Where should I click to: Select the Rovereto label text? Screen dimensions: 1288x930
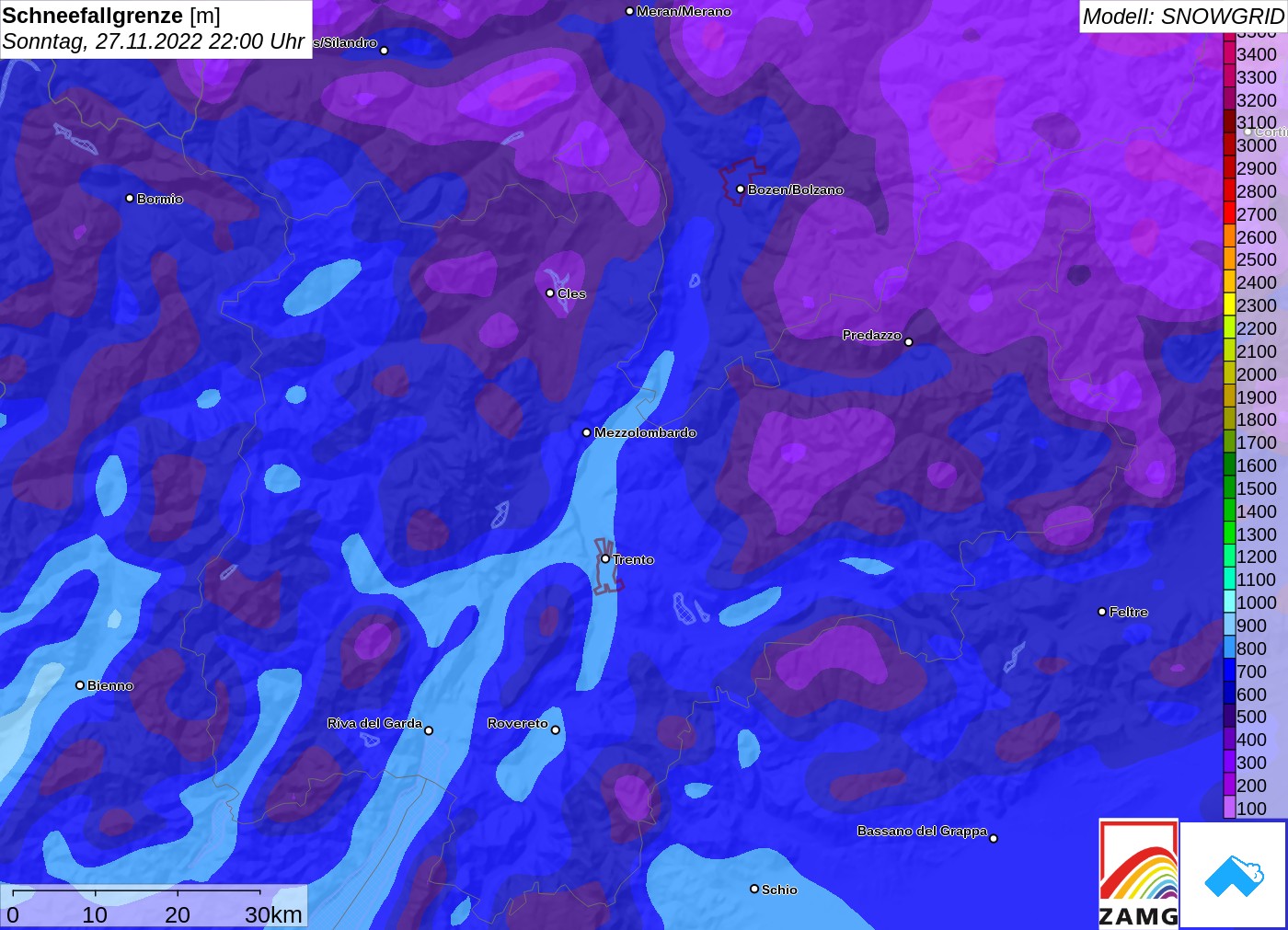(518, 723)
